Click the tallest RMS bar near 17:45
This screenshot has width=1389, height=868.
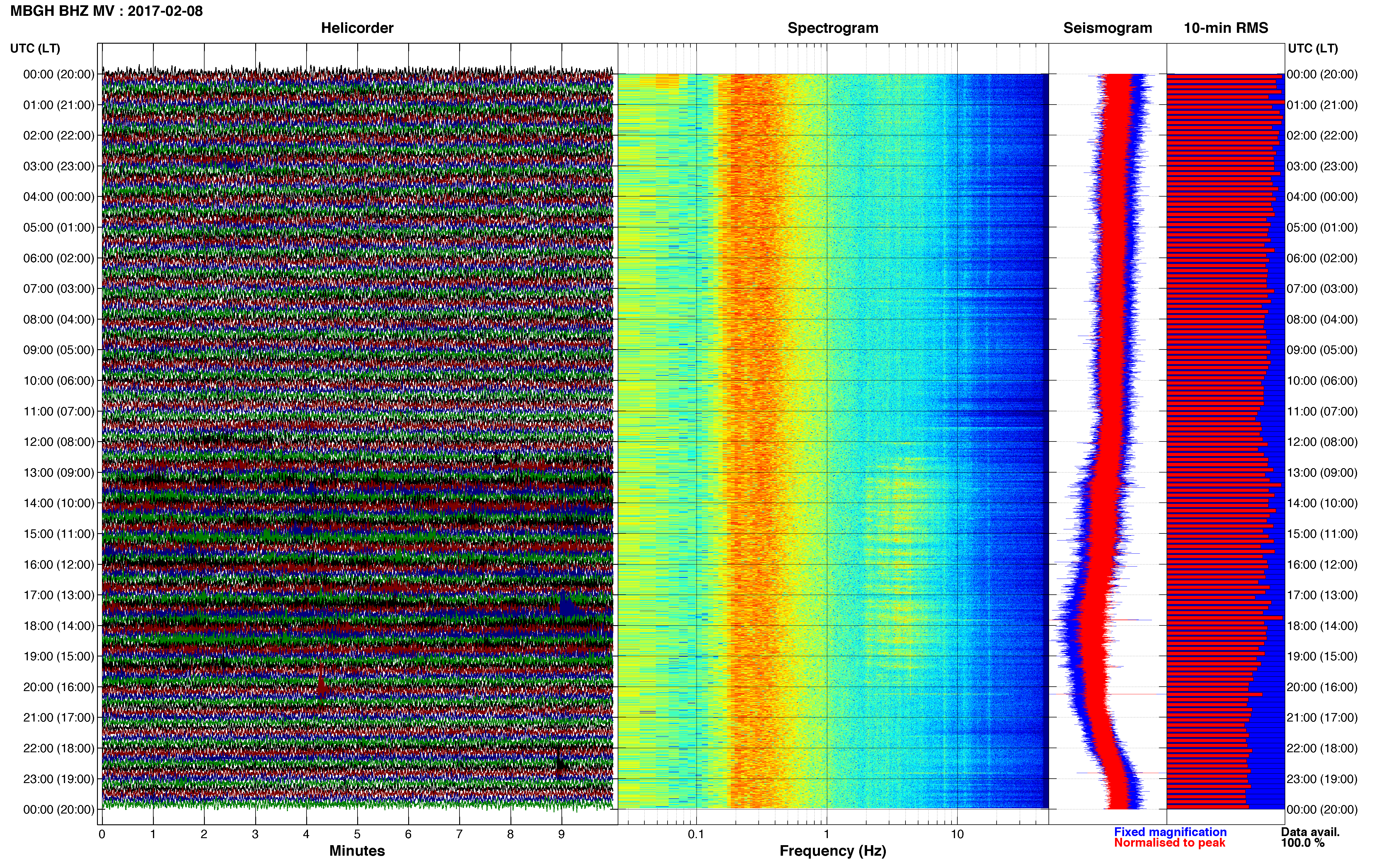coord(1225,618)
